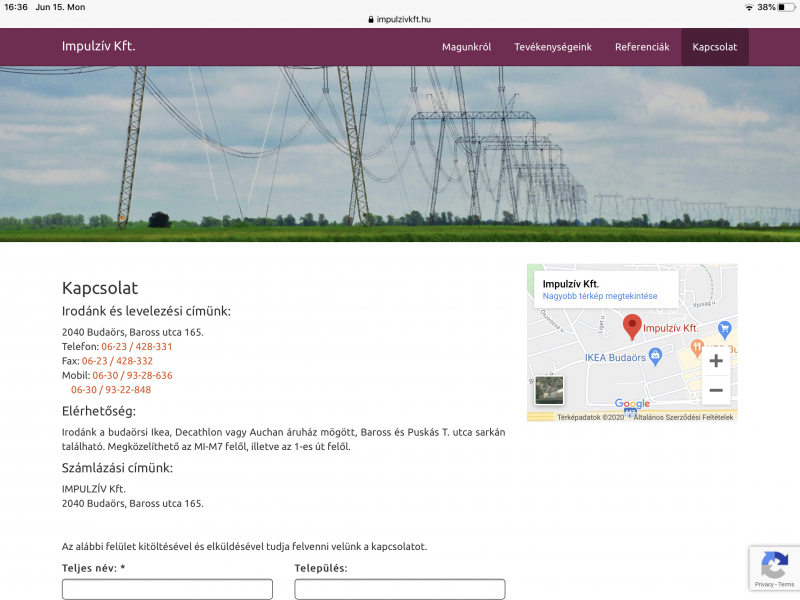Screen dimensions: 800x600
Task: Open the Magunkról menu item
Action: (x=466, y=47)
